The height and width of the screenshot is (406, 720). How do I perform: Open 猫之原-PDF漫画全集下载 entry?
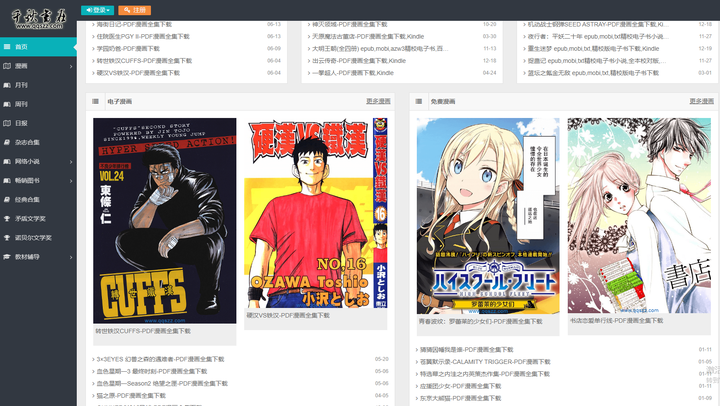pos(131,395)
